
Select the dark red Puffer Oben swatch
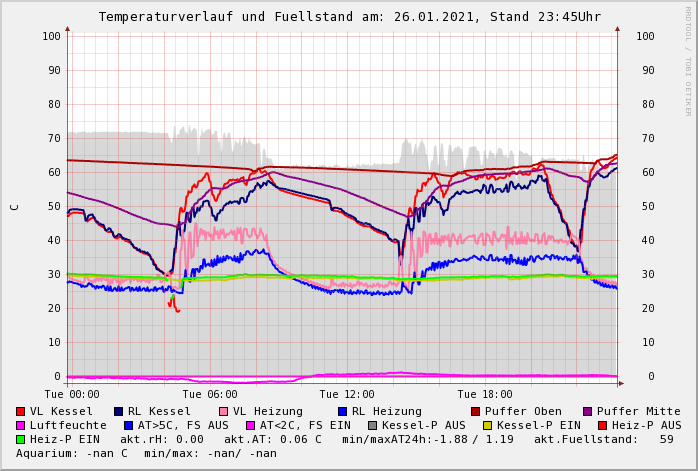point(476,411)
